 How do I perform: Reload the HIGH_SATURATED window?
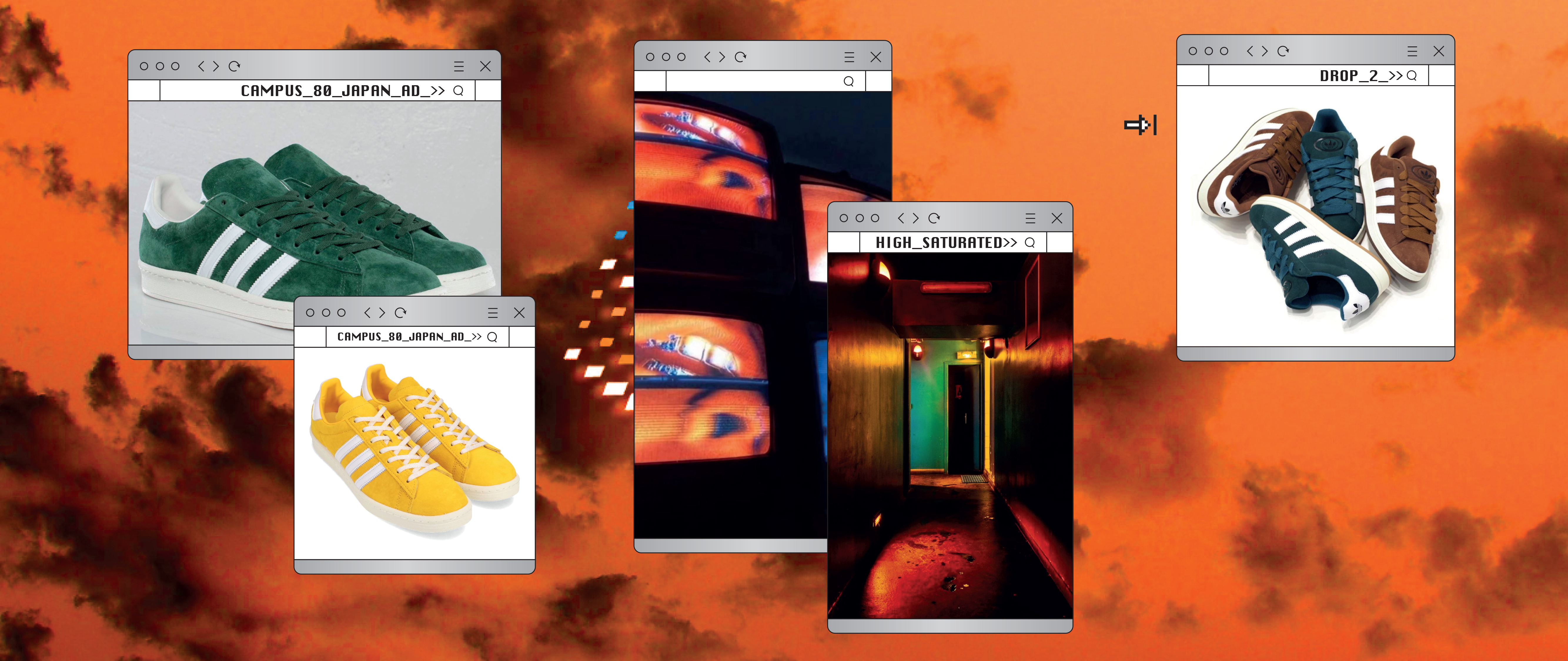(x=934, y=218)
